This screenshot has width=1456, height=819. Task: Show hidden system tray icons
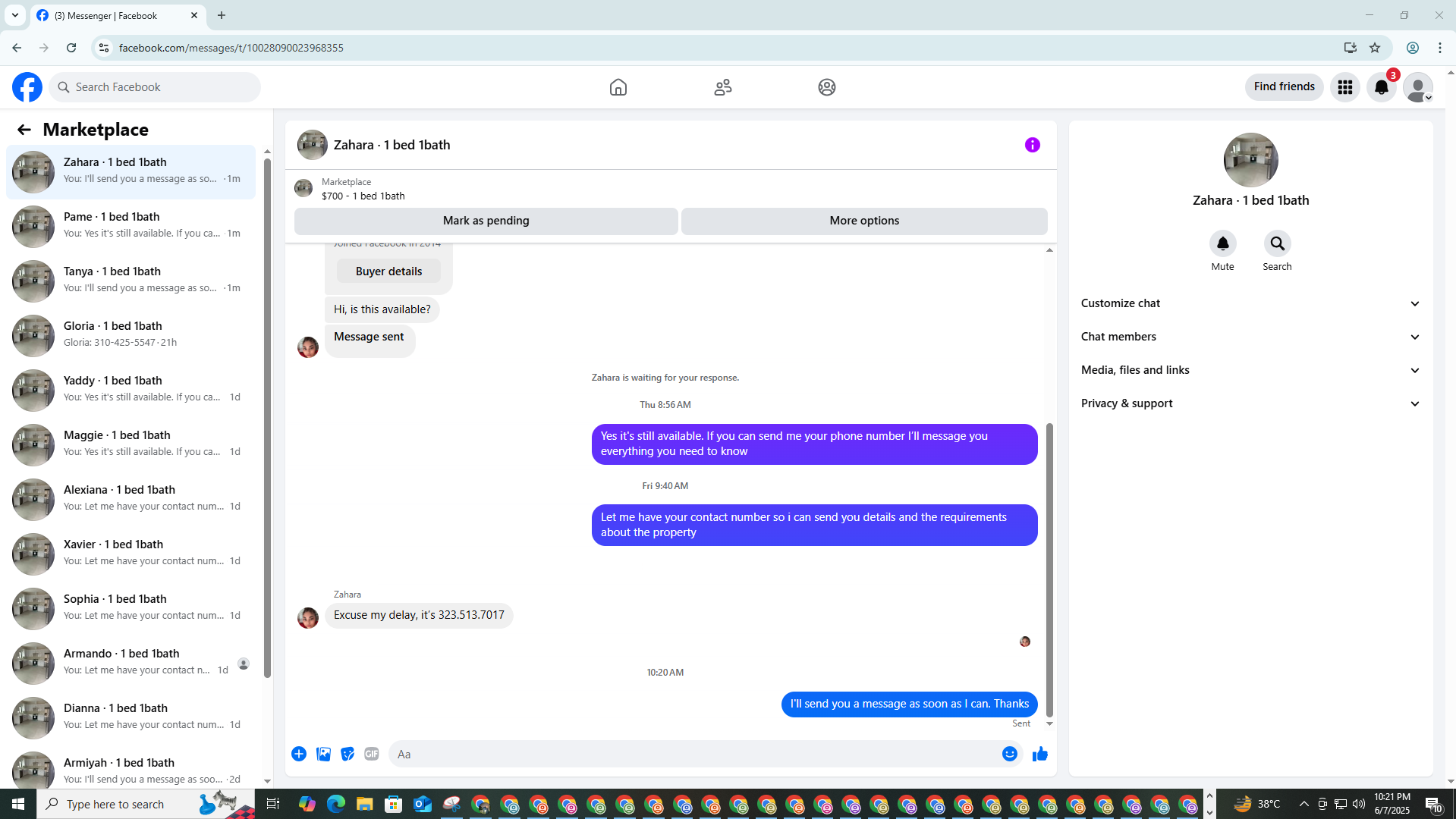1303,804
